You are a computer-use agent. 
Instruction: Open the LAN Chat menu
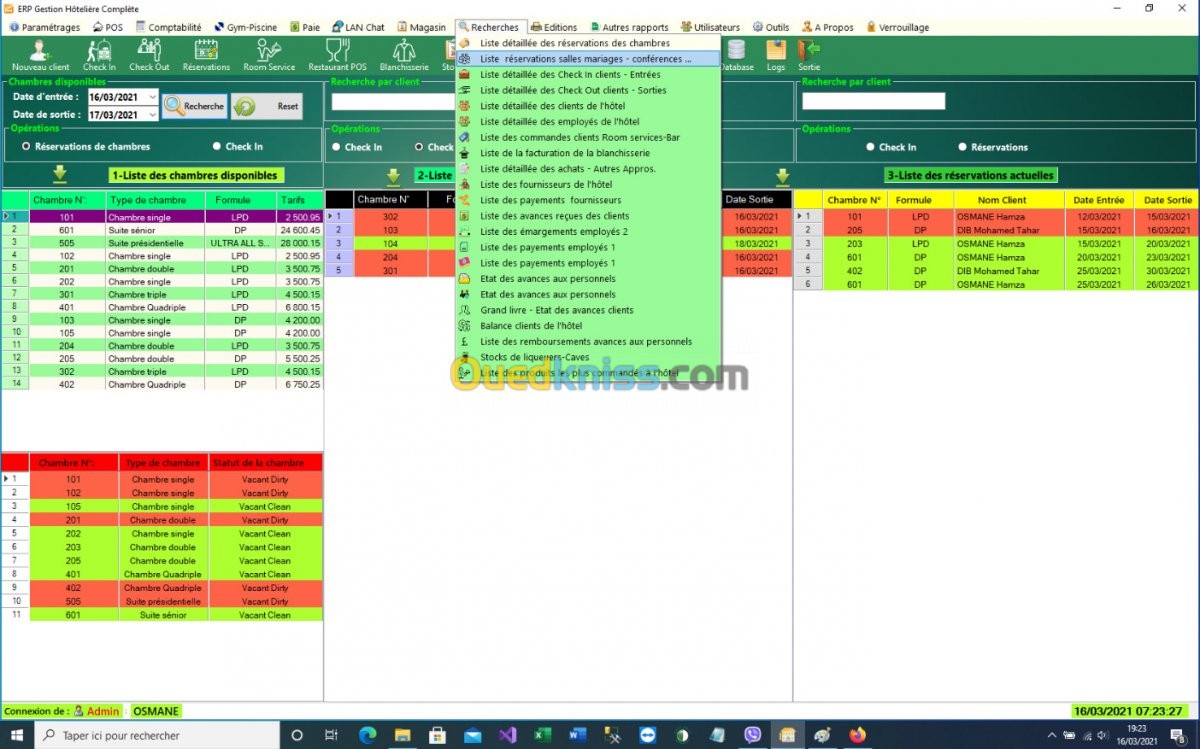click(358, 27)
